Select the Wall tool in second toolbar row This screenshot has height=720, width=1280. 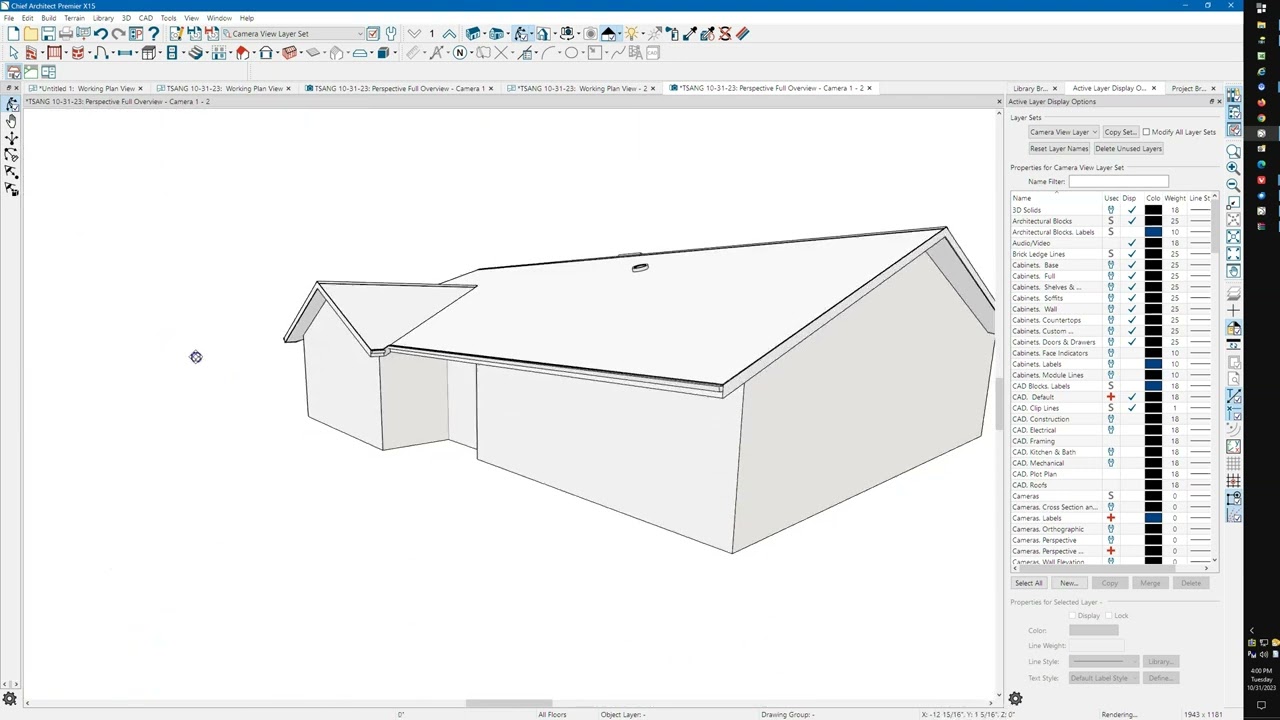point(31,52)
